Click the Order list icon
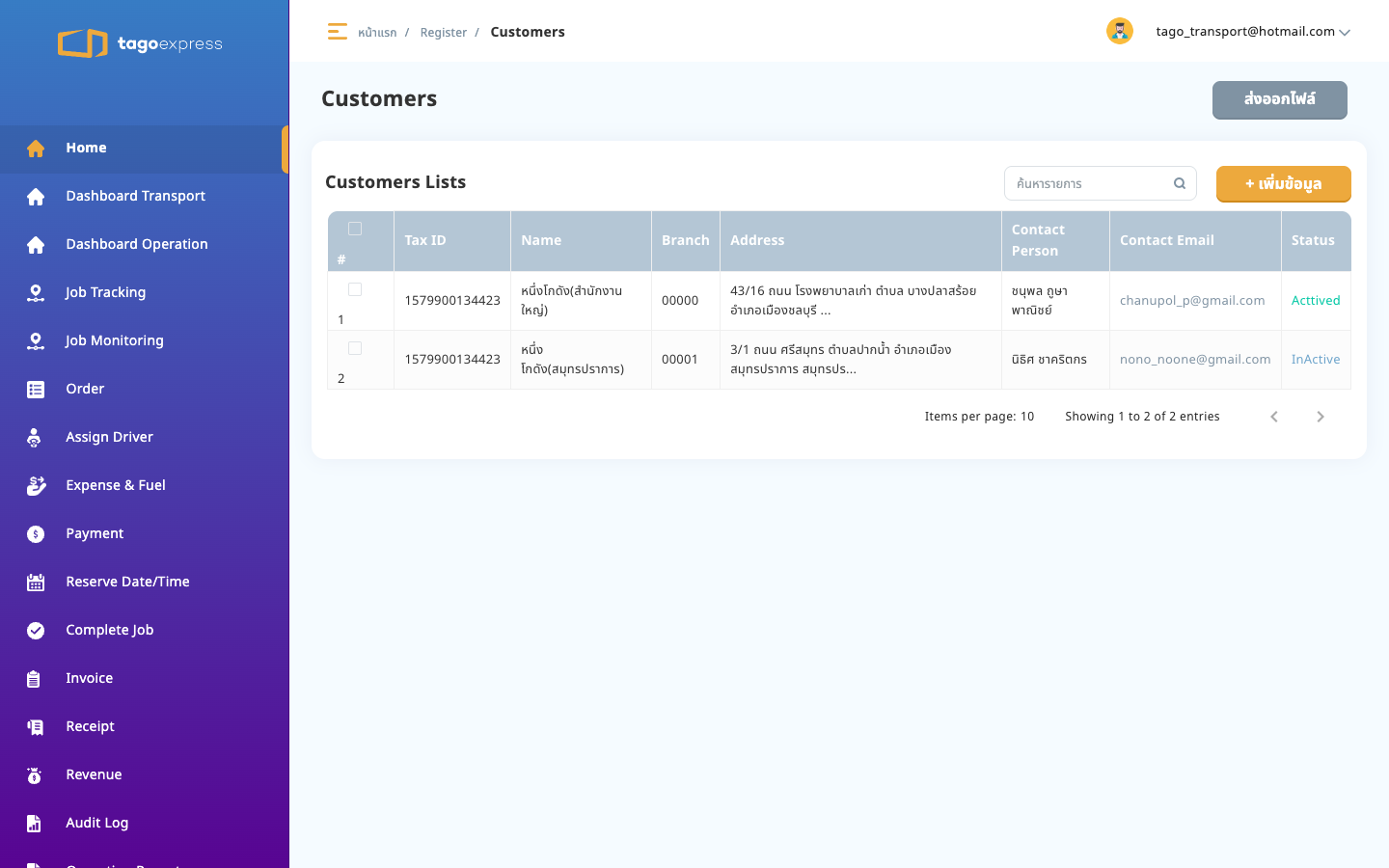The height and width of the screenshot is (868, 1389). tap(36, 390)
